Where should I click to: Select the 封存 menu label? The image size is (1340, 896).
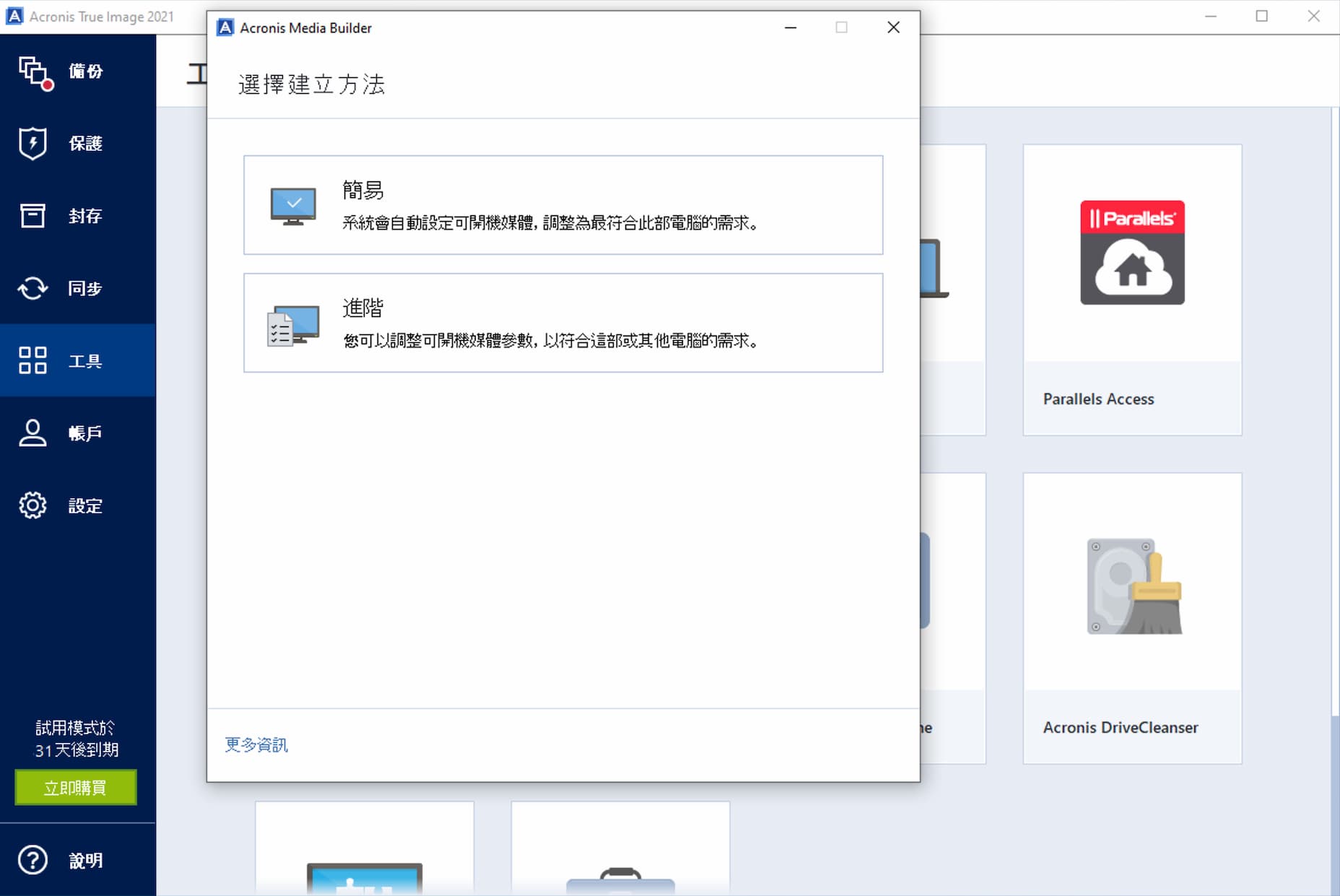[x=85, y=216]
